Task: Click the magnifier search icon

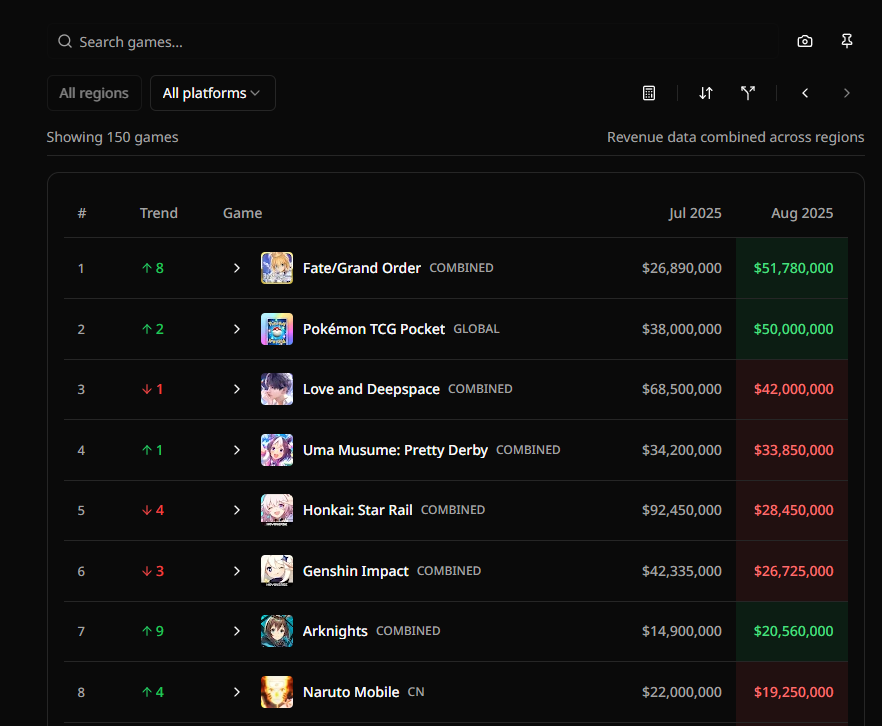Action: coord(65,42)
